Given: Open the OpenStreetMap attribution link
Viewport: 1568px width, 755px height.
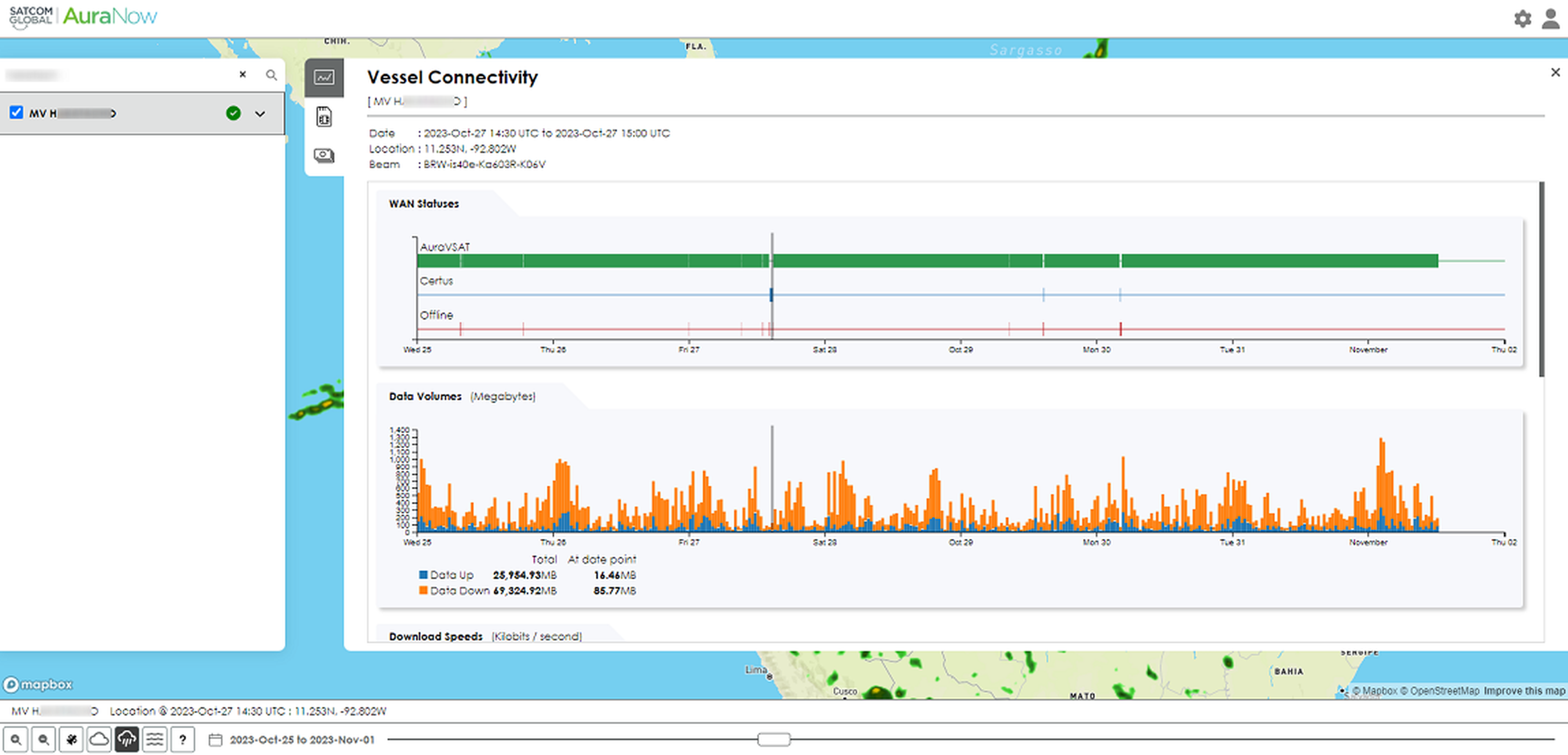Looking at the screenshot, I should click(x=1439, y=690).
